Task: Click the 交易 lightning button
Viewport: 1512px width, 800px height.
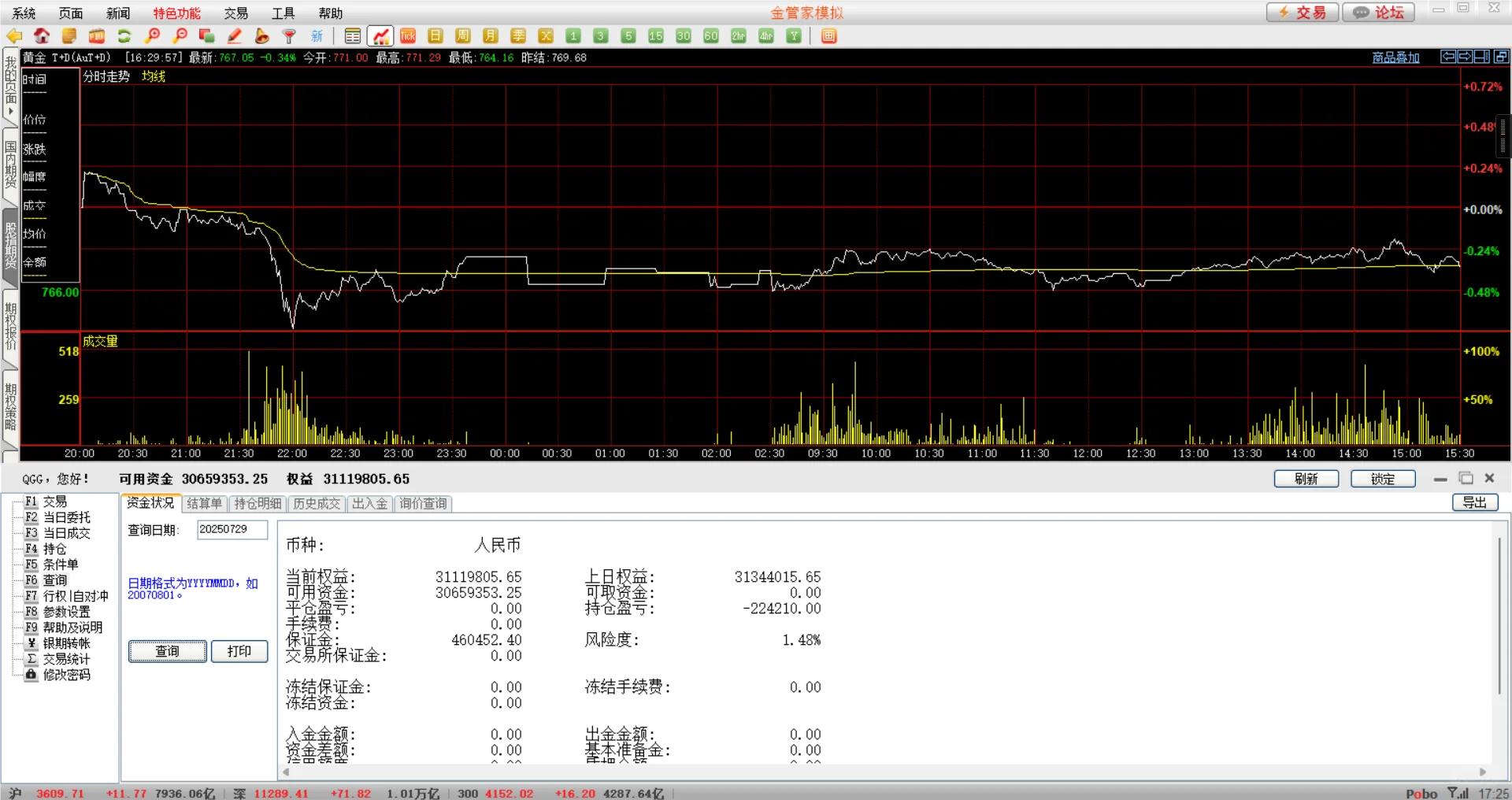Action: tap(1303, 13)
